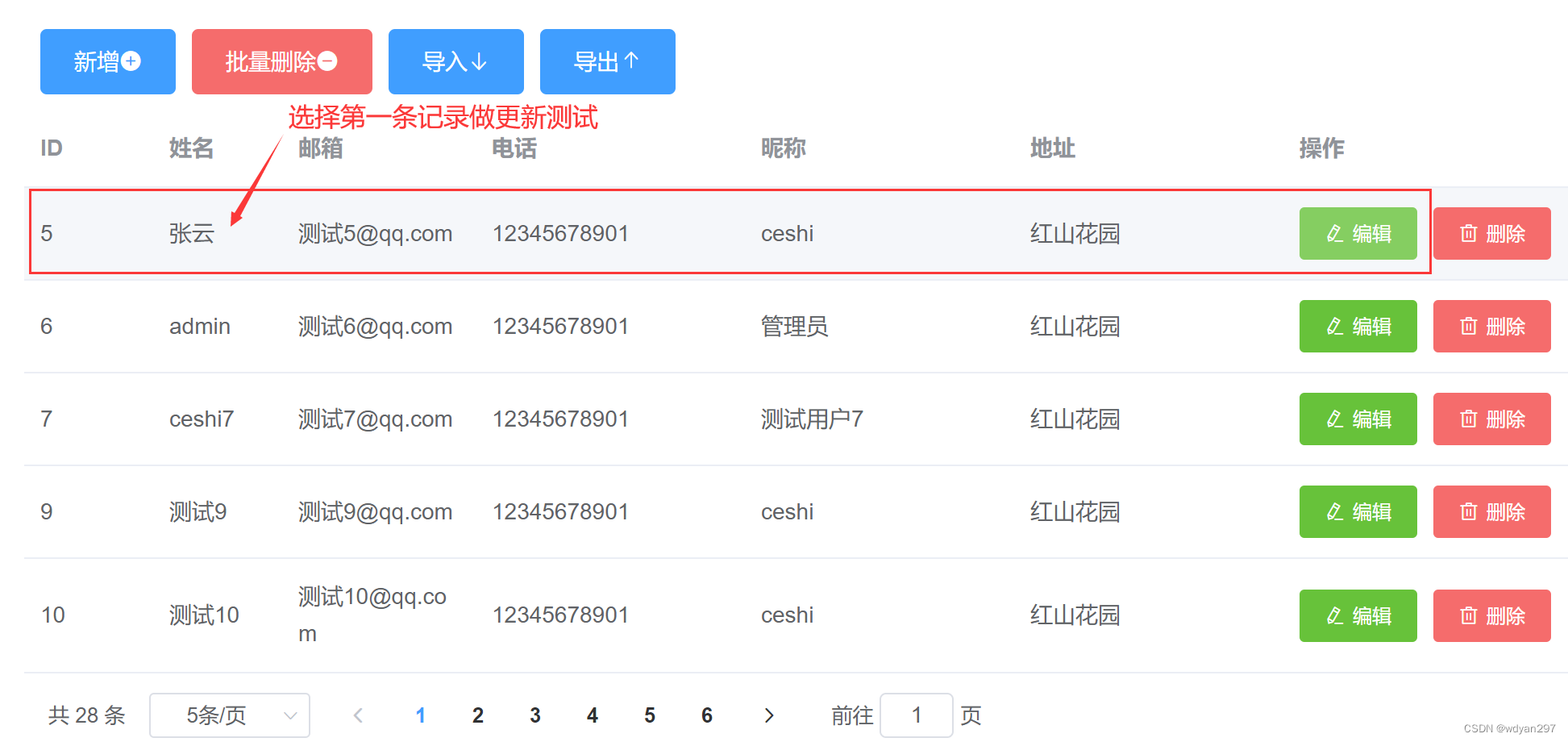Viewport: 1568px width, 742px height.
Task: Click ID cell 10
Action: click(53, 615)
